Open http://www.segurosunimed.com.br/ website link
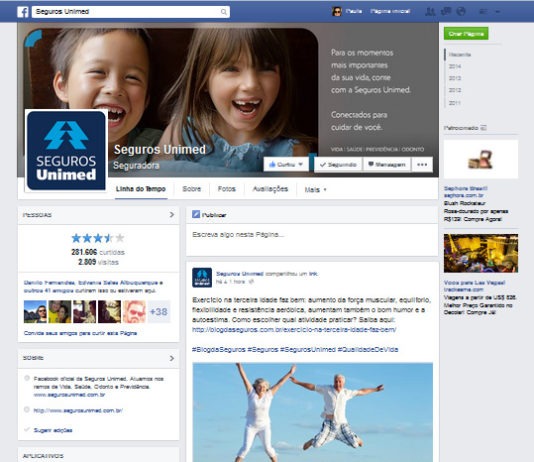 click(78, 410)
